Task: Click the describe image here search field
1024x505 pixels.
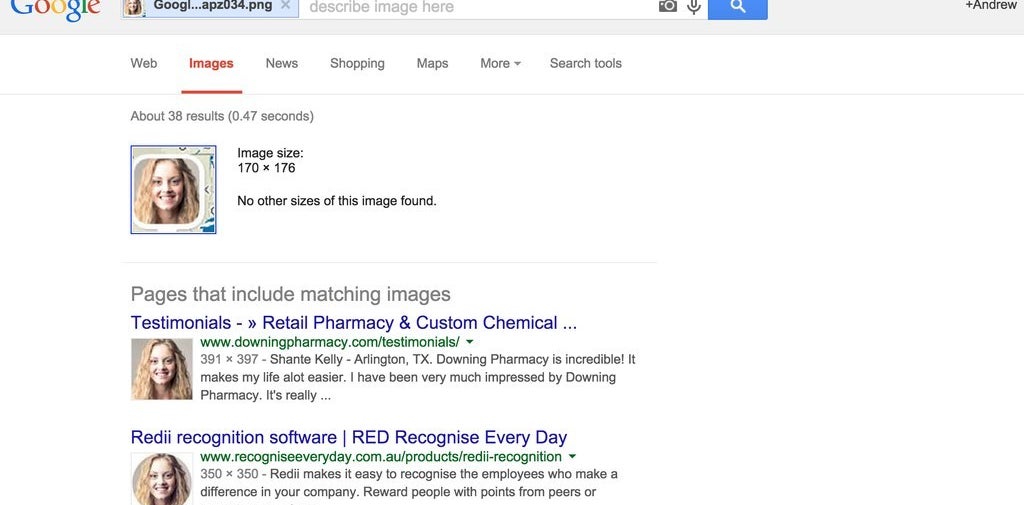Action: pos(480,7)
